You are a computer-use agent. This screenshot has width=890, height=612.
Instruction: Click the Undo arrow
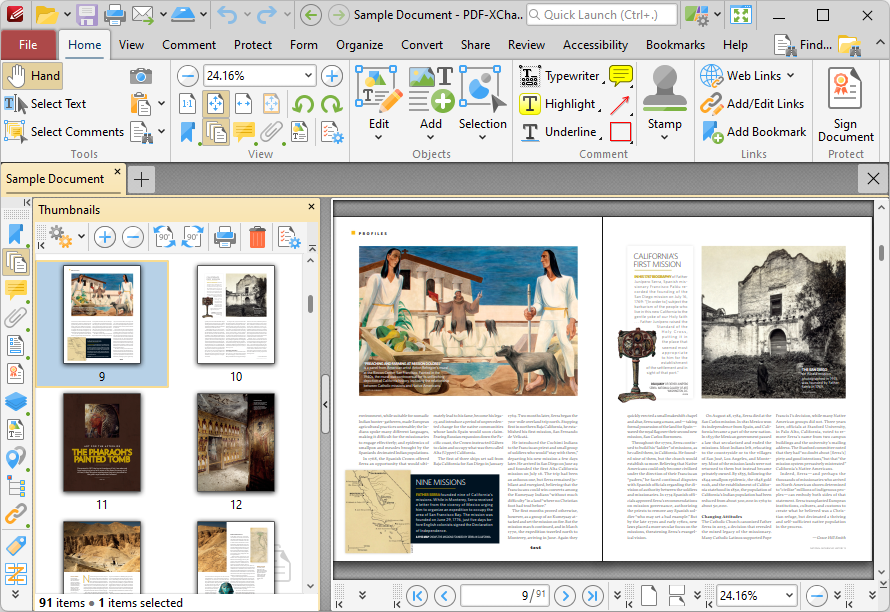[228, 15]
